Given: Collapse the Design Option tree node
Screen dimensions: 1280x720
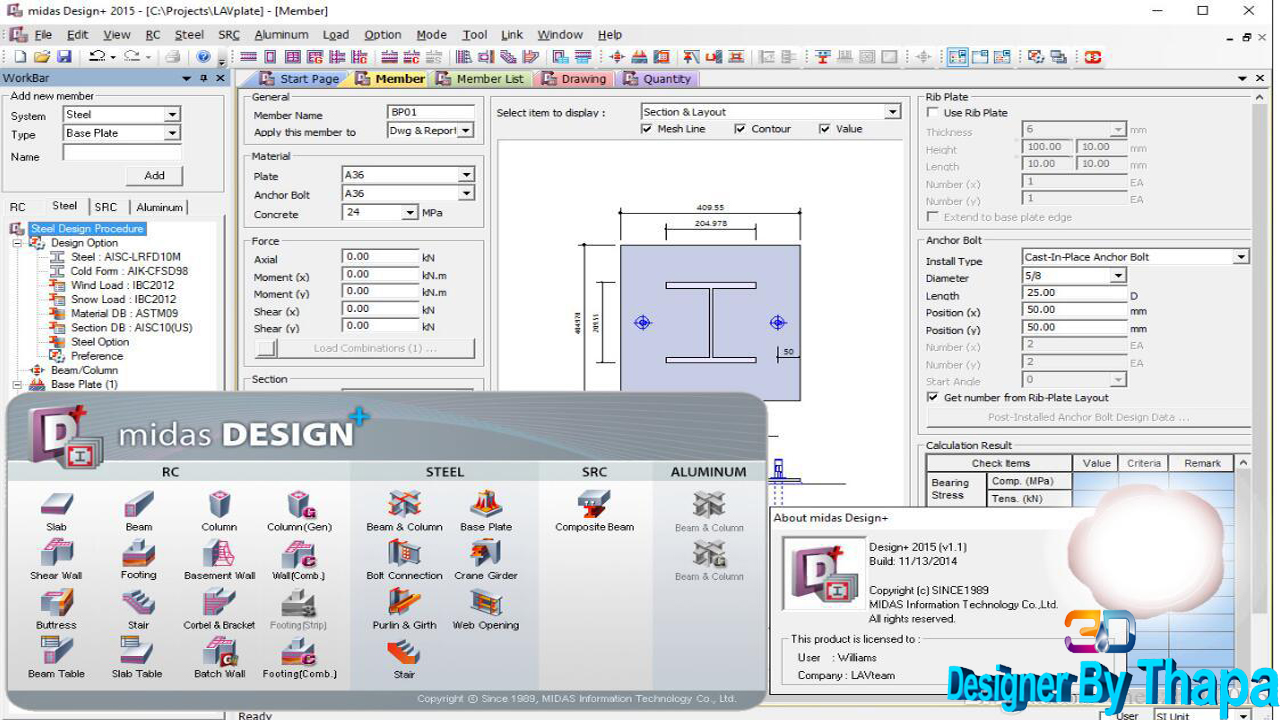Looking at the screenshot, I should (17, 243).
